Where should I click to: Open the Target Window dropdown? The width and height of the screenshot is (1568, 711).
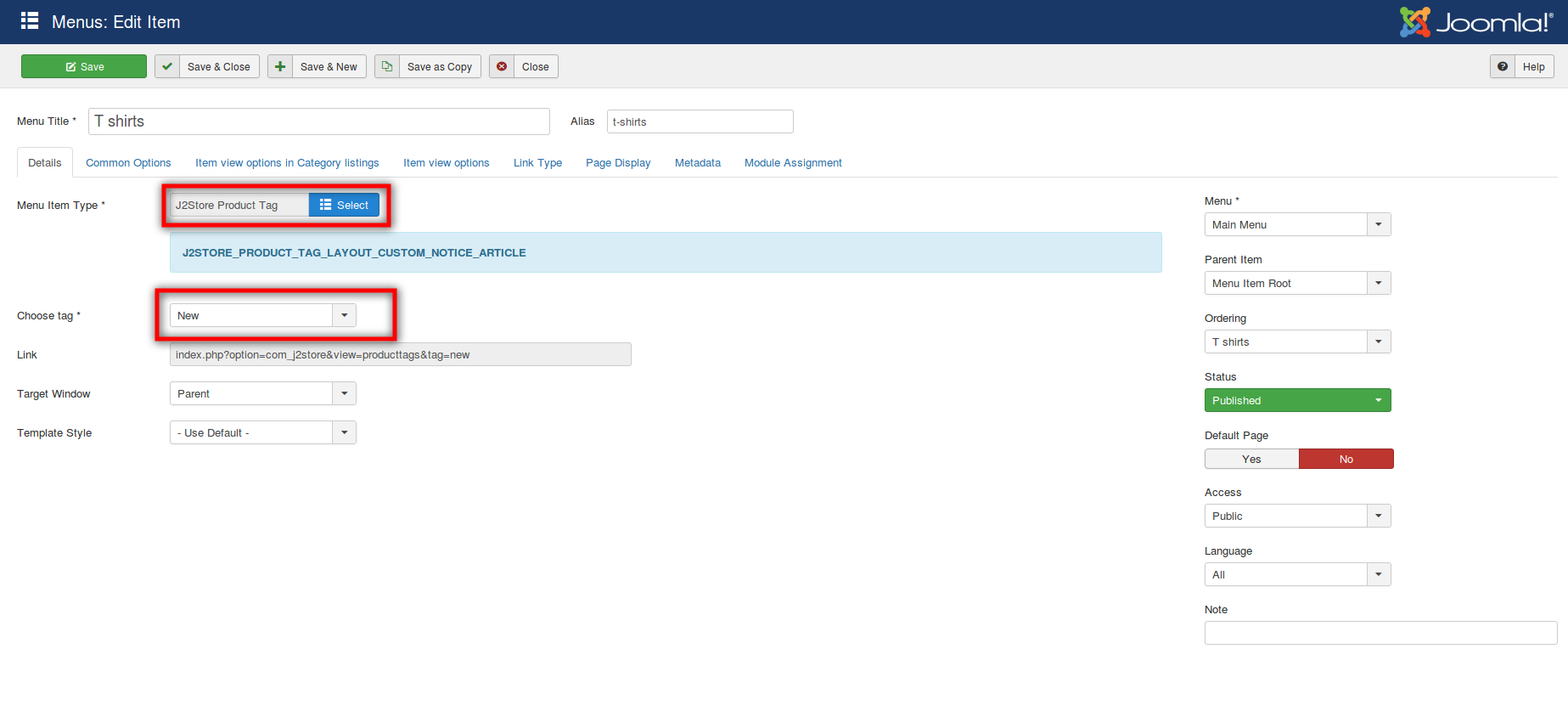344,393
